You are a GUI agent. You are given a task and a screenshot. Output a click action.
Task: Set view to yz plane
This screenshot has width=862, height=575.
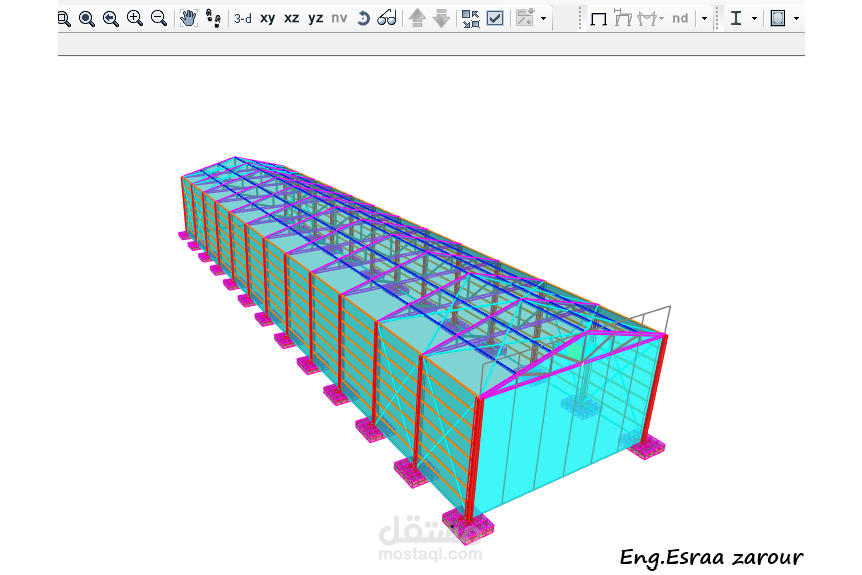(316, 19)
